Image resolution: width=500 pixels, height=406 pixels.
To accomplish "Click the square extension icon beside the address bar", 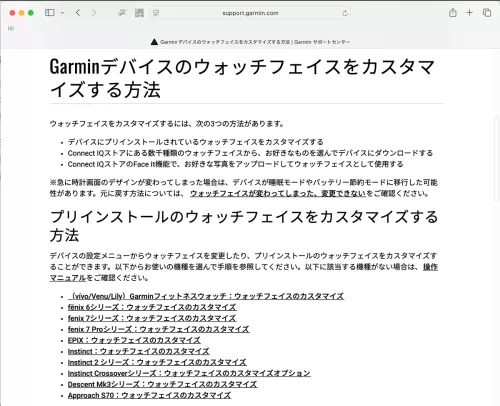I will pyautogui.click(x=139, y=13).
